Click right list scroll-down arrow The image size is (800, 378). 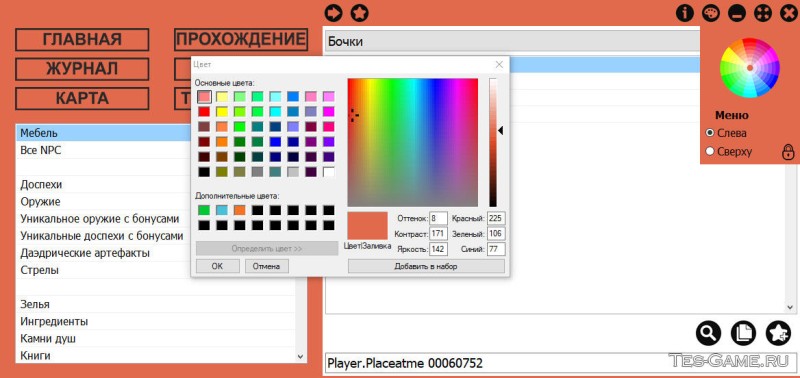point(790,307)
